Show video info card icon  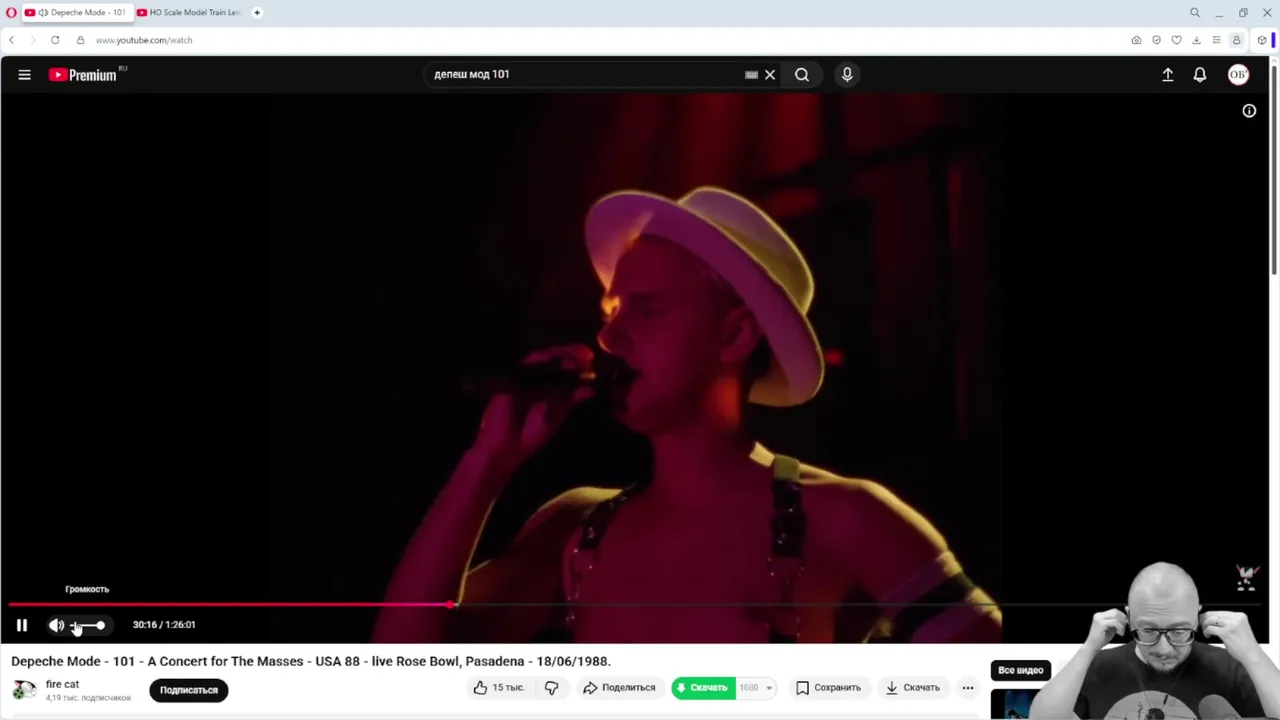1249,111
